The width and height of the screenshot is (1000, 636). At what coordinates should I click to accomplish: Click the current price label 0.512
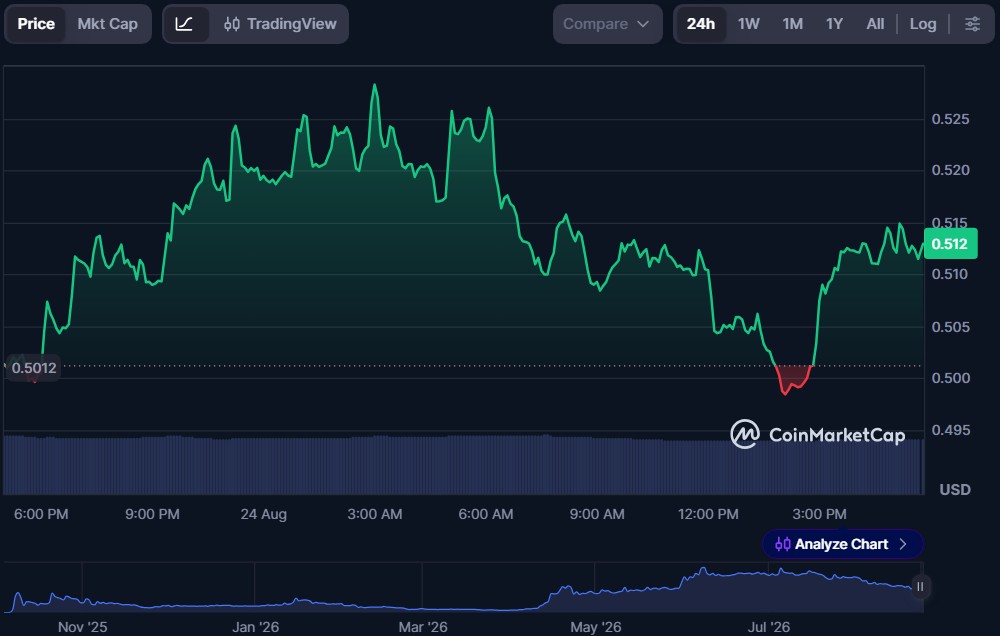950,244
